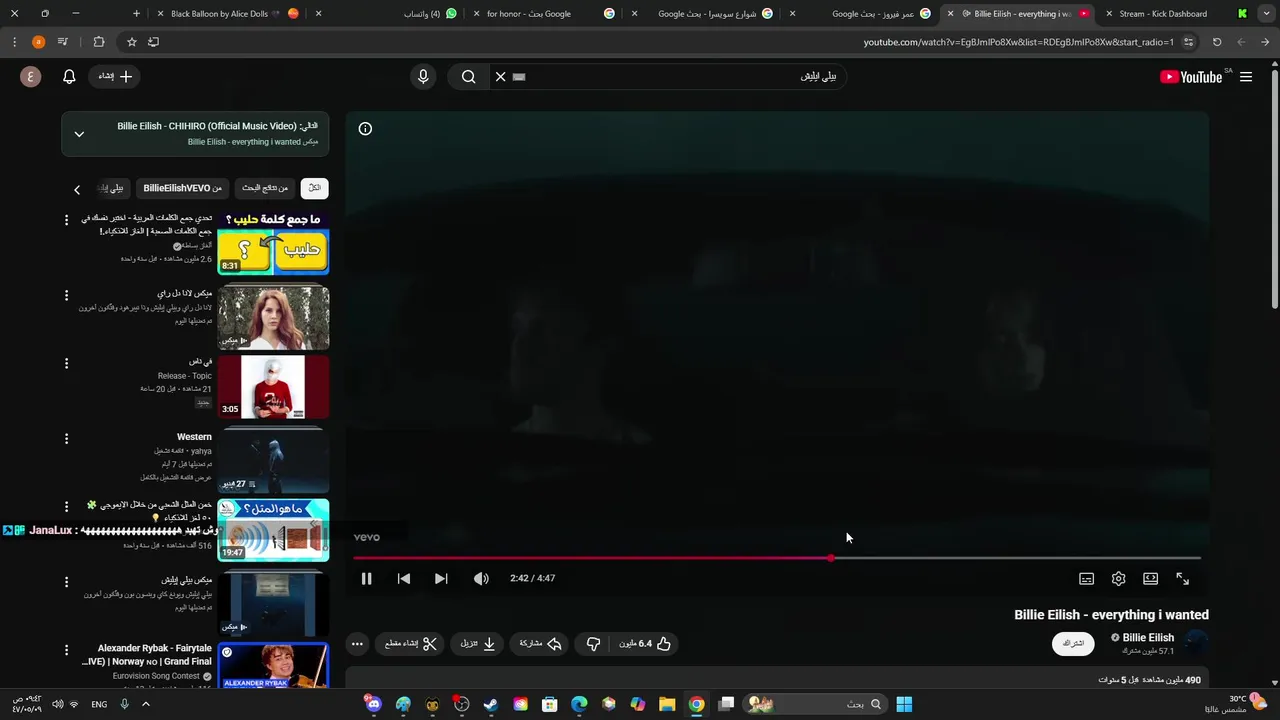Open Microsoft Store from the taskbar
Screen dimensions: 1280x720
coord(550,704)
